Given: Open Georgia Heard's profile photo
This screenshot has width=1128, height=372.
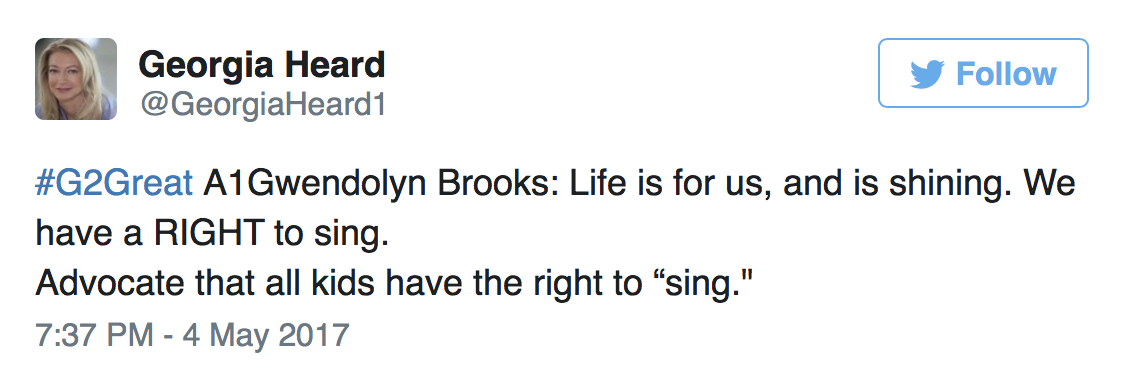Looking at the screenshot, I should tap(76, 78).
